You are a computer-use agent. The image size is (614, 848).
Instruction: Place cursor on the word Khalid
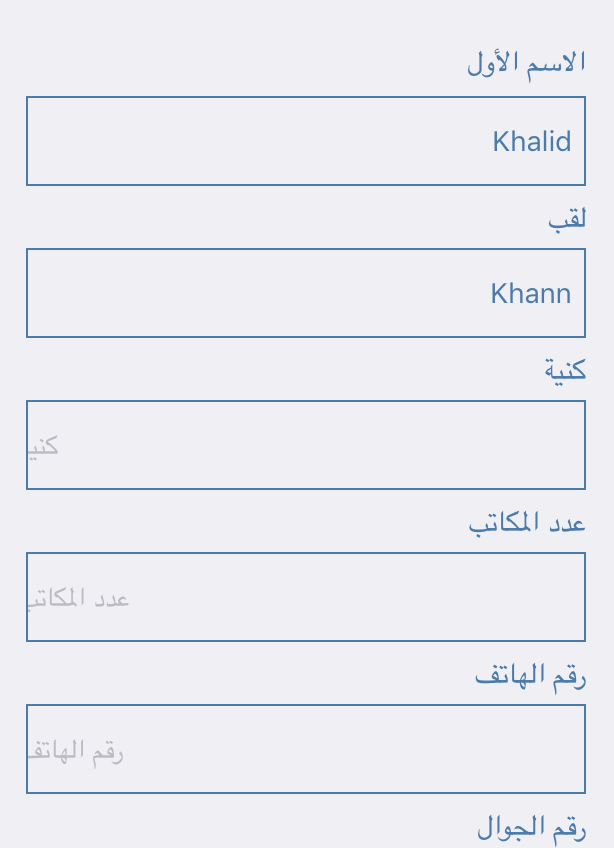pos(532,142)
